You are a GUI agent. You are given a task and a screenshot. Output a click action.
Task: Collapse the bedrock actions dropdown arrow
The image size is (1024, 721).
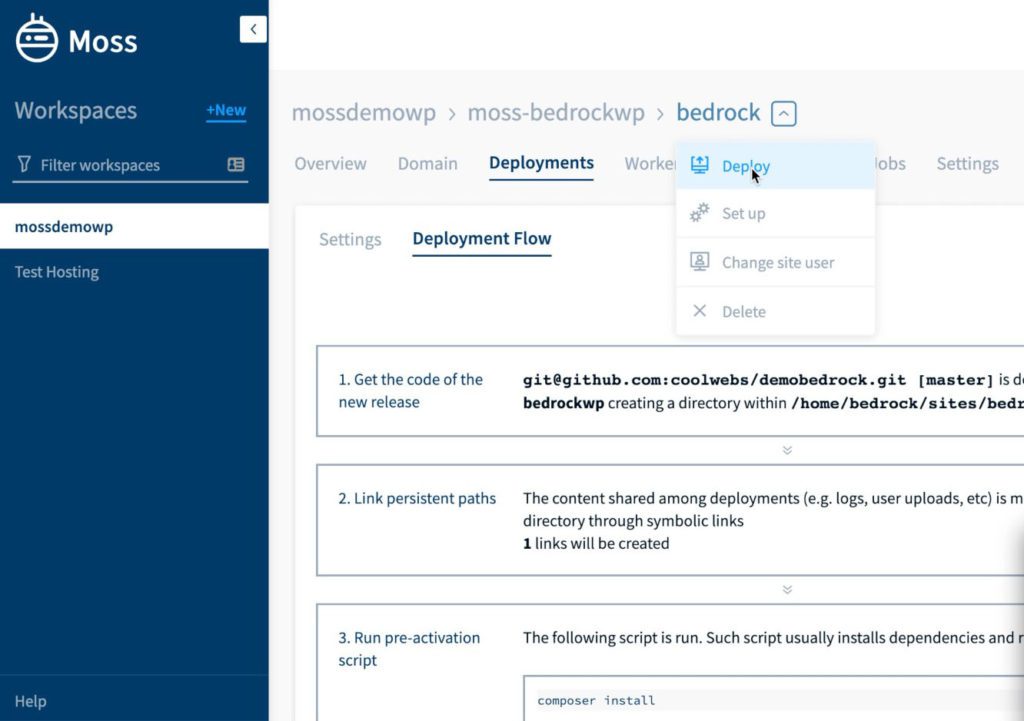(783, 112)
